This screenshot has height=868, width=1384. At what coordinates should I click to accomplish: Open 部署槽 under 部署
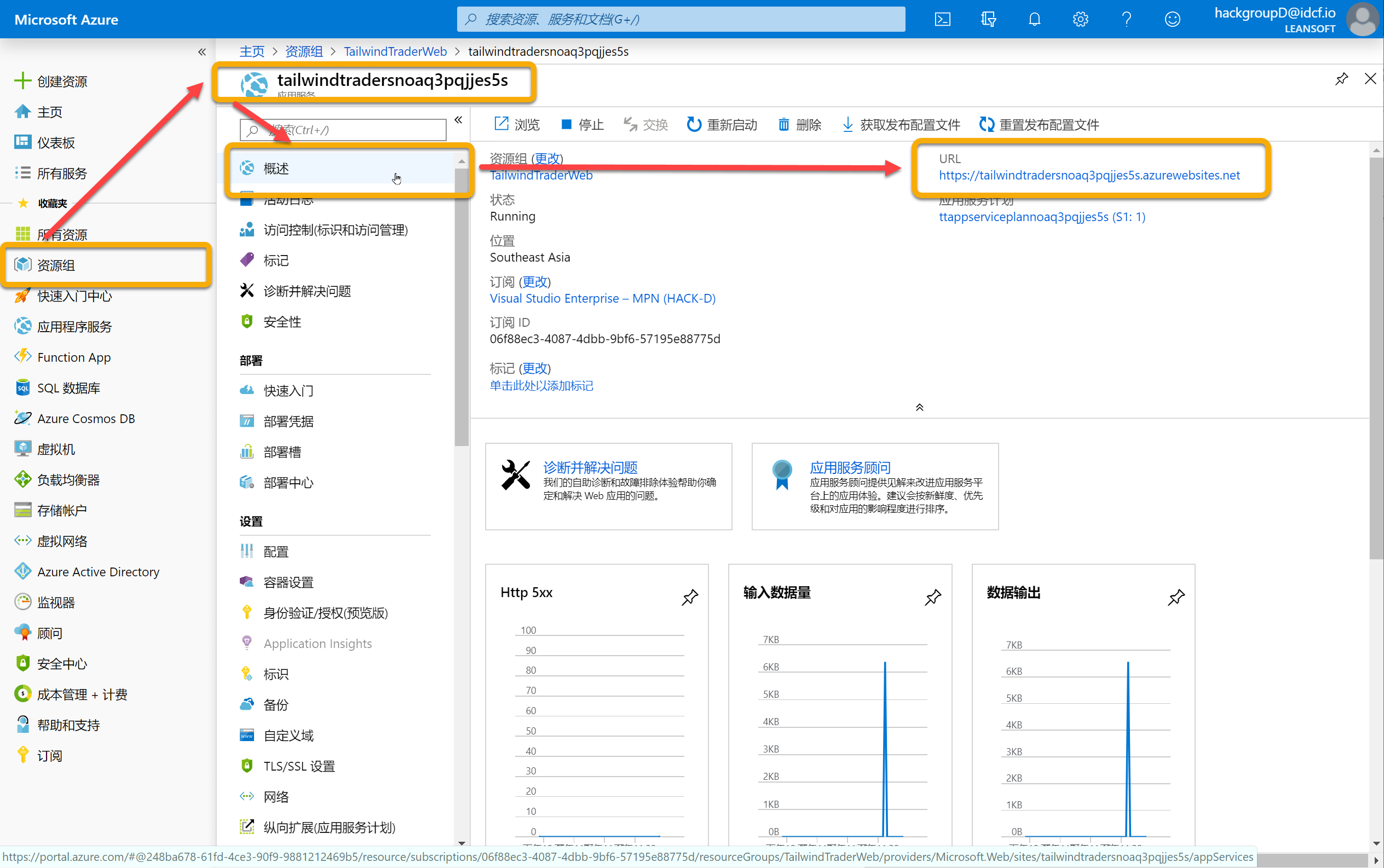click(x=270, y=453)
